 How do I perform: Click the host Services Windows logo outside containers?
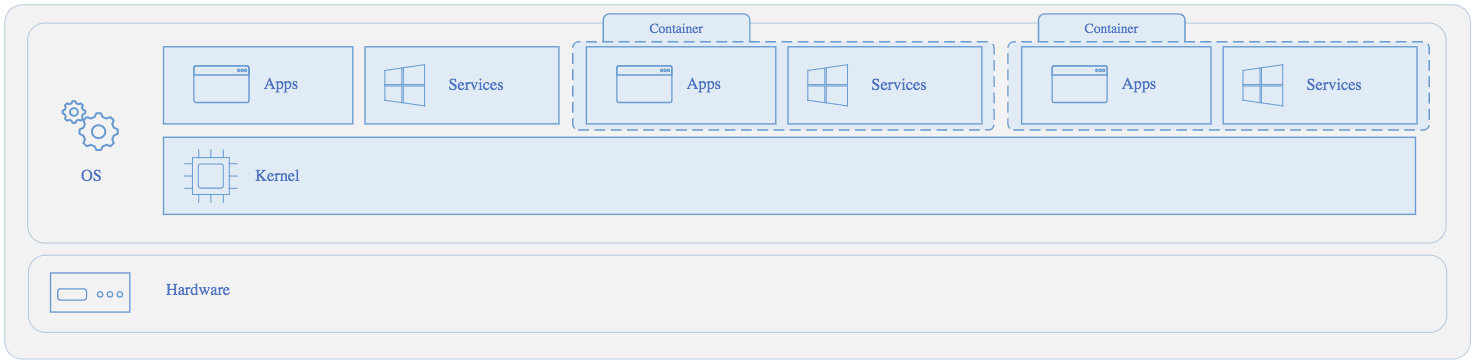pos(405,85)
